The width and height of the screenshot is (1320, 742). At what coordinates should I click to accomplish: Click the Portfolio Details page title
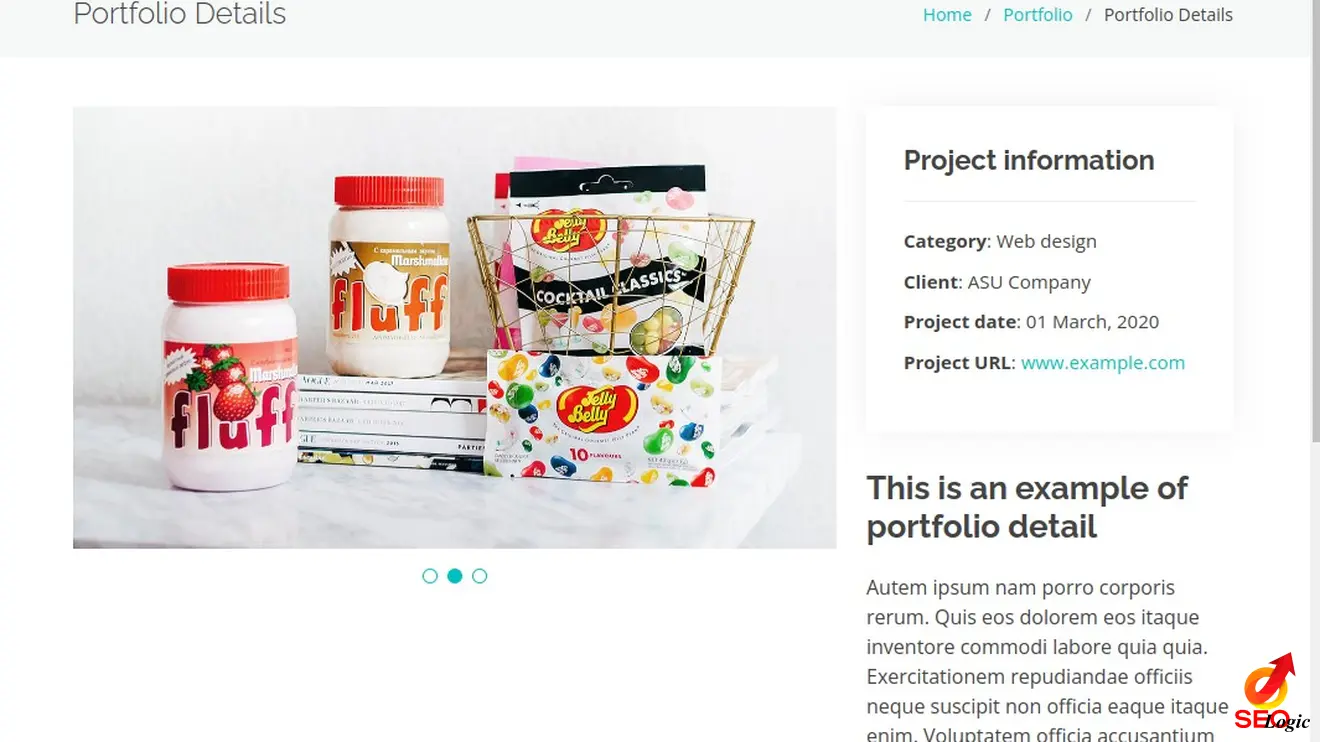[180, 15]
